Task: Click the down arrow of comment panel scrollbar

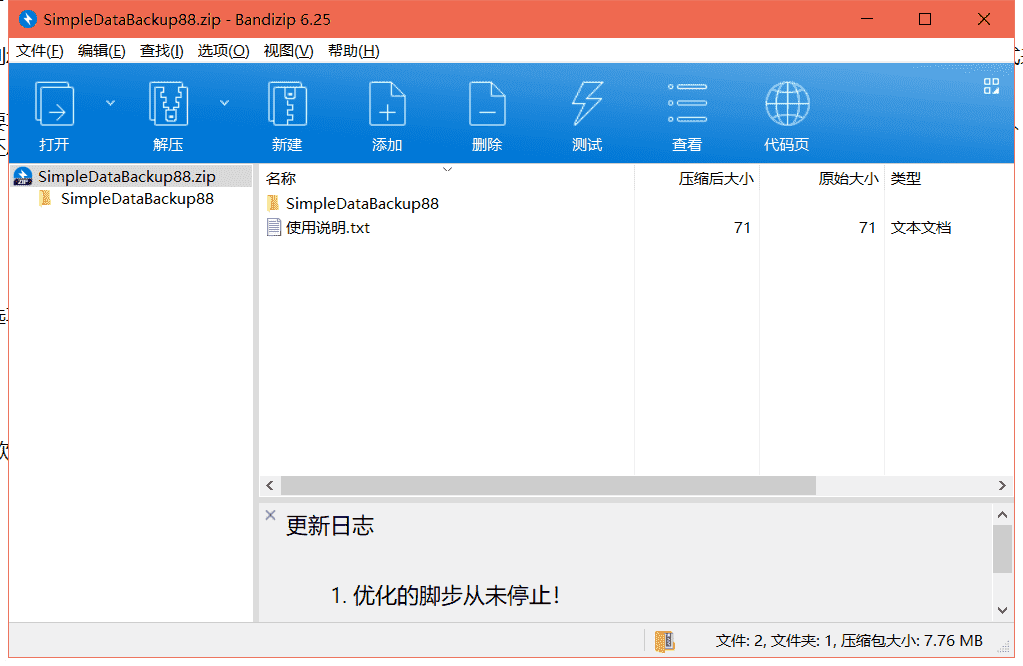Action: tap(1002, 611)
